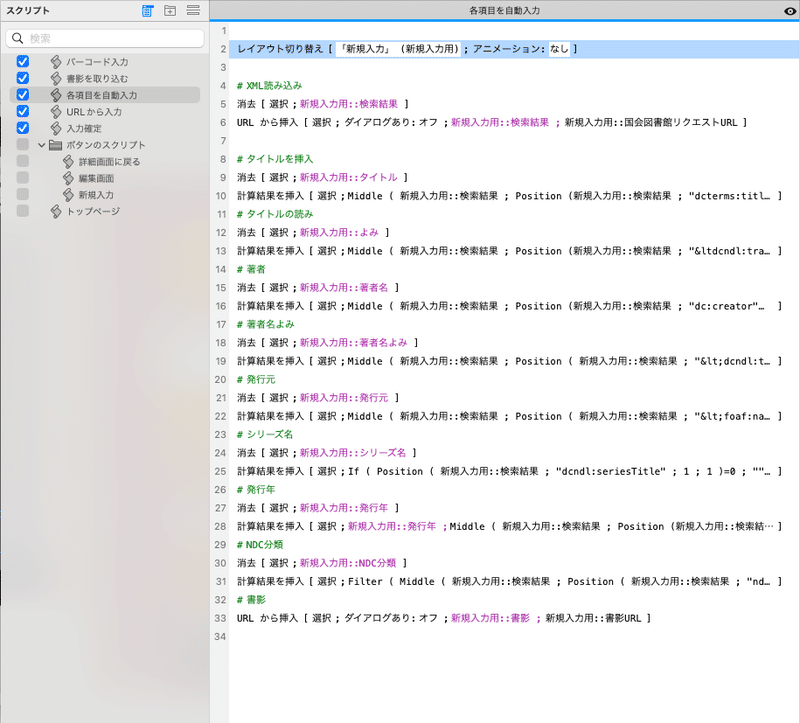The width and height of the screenshot is (800, 723).
Task: Select the # 発行元 comment line
Action: point(256,380)
